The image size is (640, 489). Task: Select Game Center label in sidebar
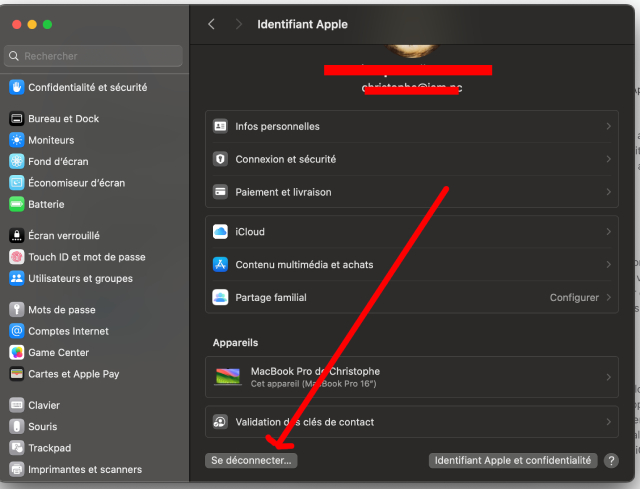click(59, 353)
